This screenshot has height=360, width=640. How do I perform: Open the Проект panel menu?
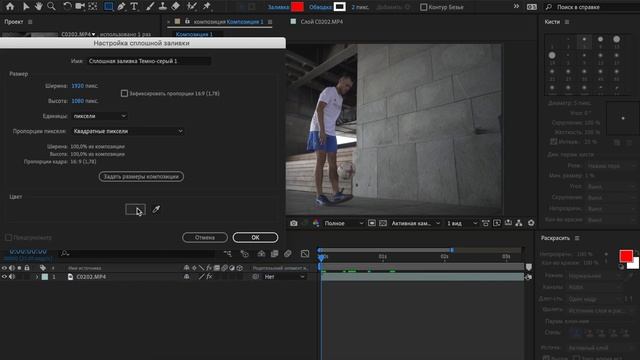30,22
